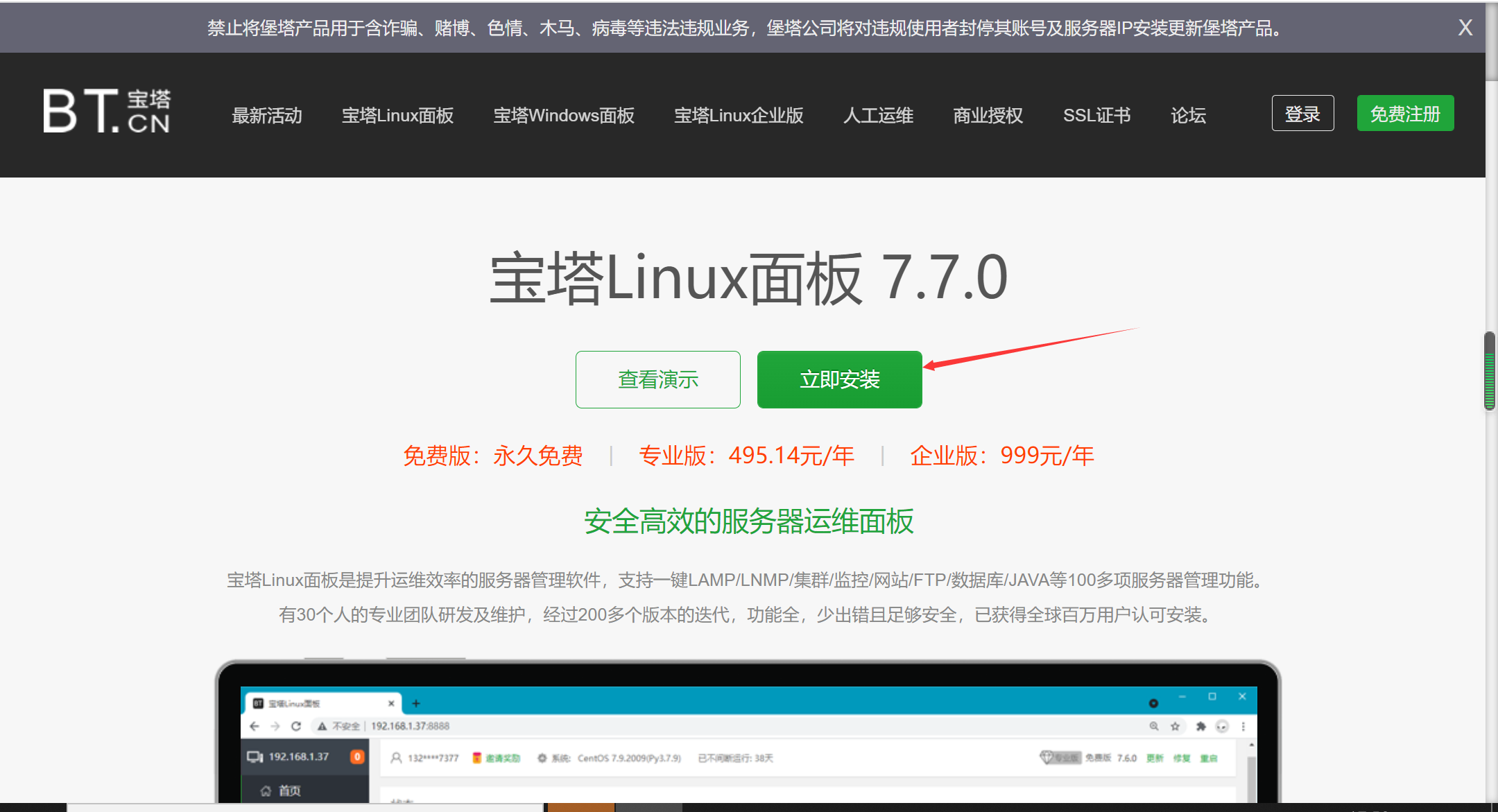
Task: Click the text 免费版：永久免费
Action: click(x=493, y=456)
